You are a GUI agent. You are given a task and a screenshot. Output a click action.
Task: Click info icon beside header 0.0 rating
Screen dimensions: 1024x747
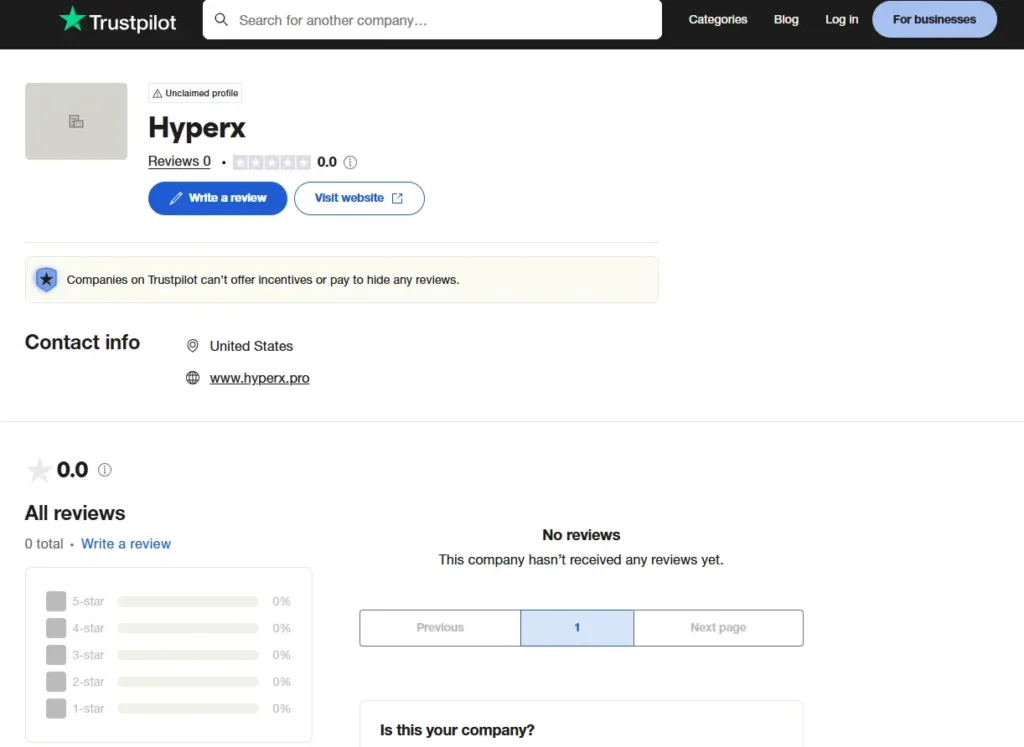tap(350, 162)
